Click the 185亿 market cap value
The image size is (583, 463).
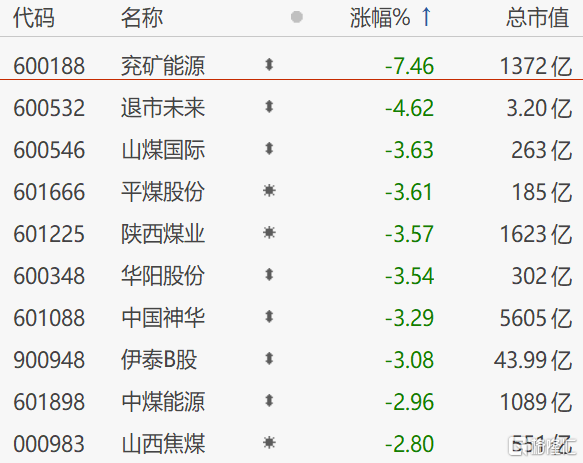(x=542, y=192)
